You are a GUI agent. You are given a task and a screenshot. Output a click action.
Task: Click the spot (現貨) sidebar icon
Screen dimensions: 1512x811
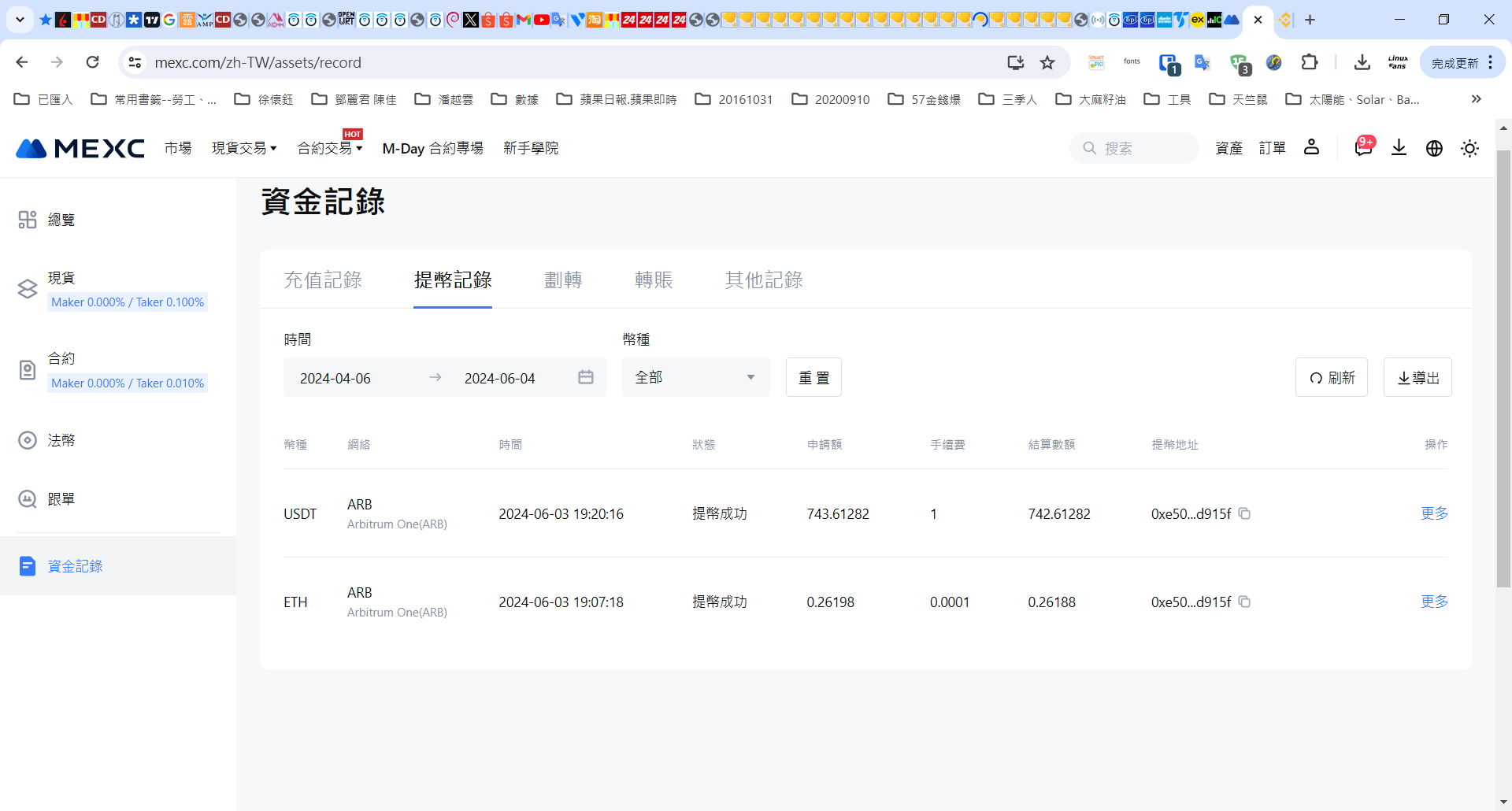point(28,289)
